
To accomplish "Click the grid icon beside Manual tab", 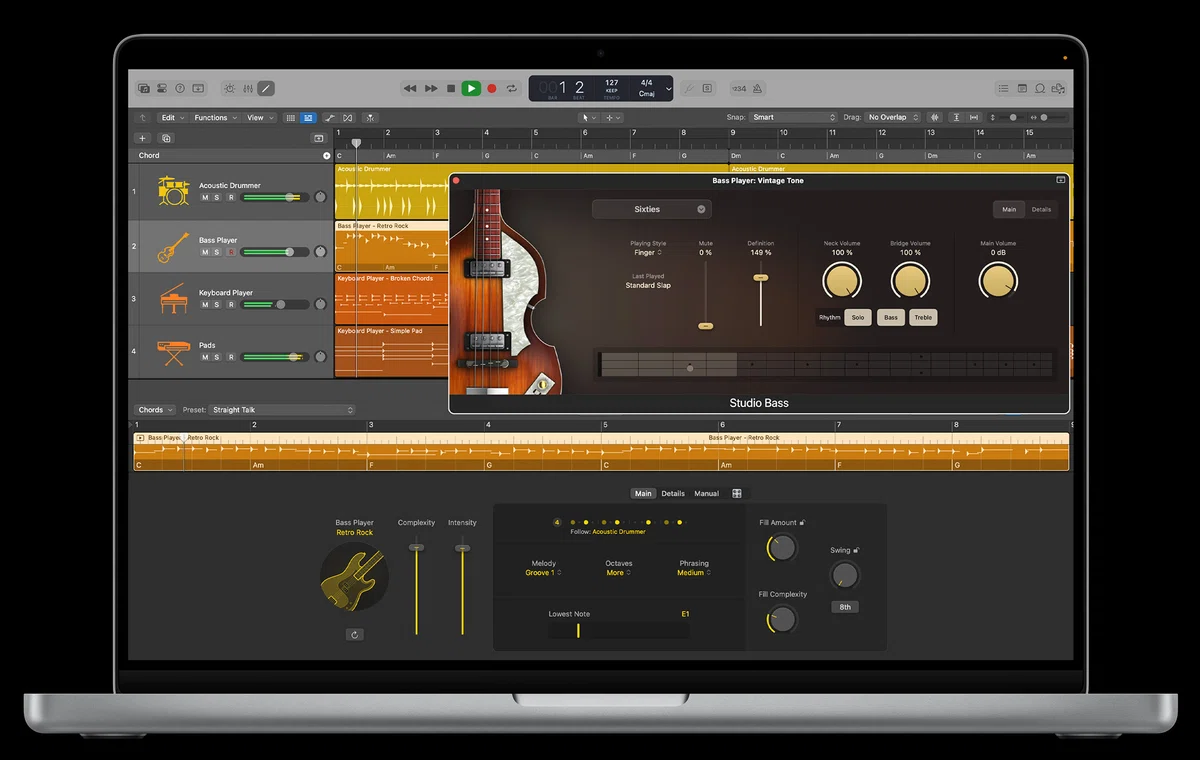I will [737, 493].
